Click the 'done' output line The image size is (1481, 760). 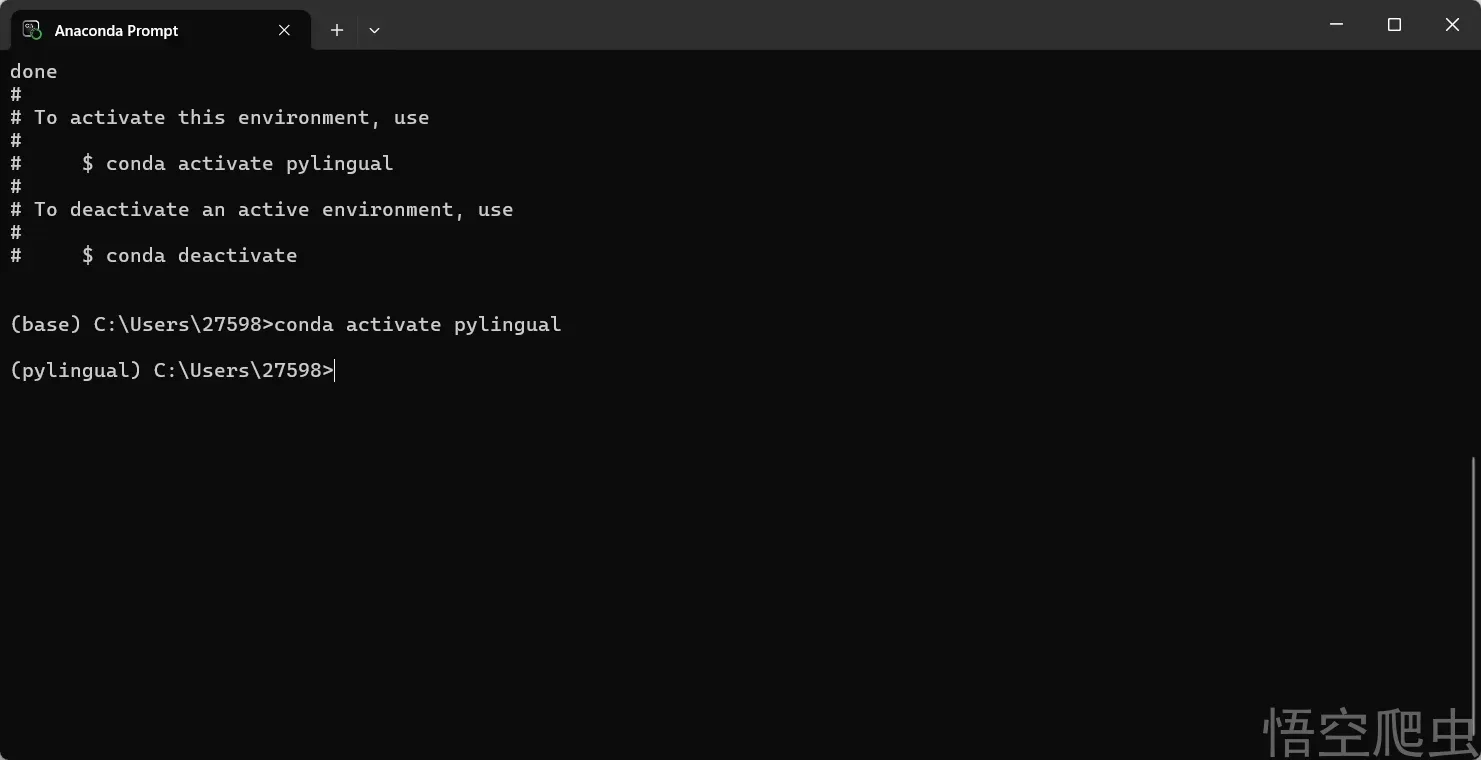(x=33, y=72)
